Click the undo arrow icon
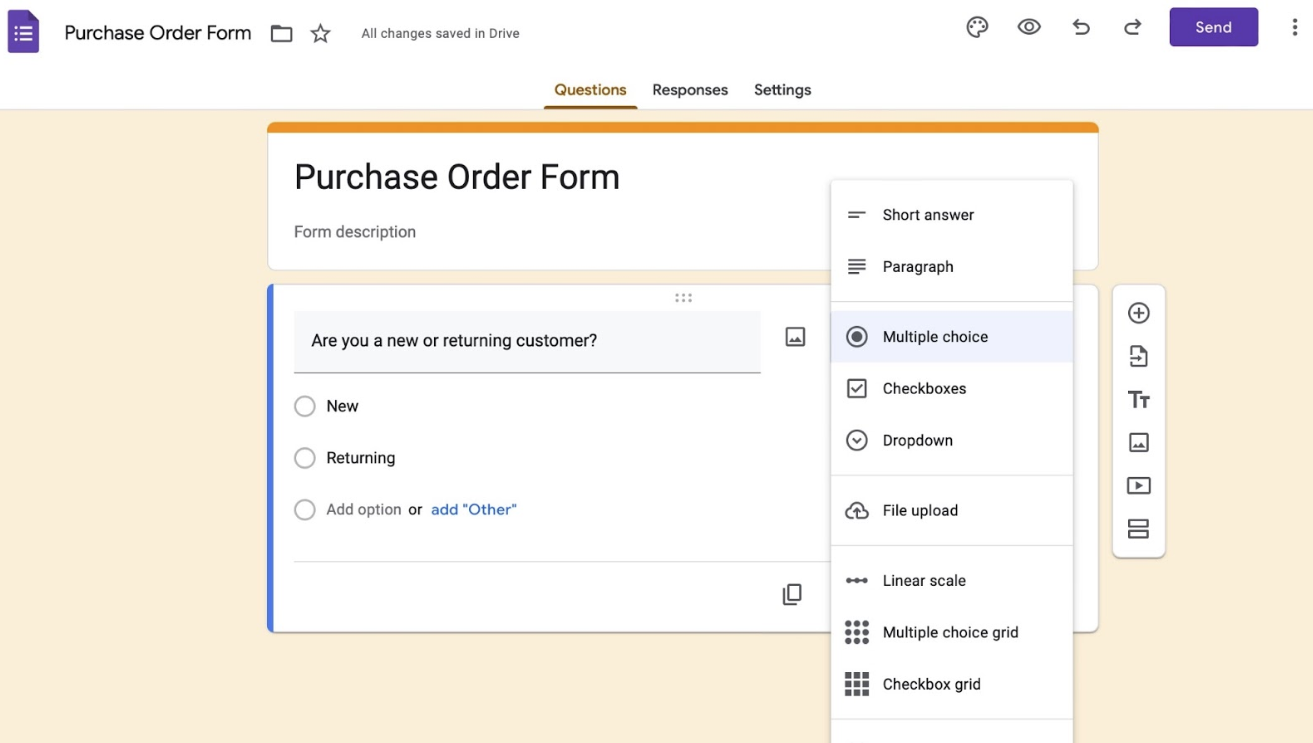The image size is (1313, 743). pos(1081,28)
